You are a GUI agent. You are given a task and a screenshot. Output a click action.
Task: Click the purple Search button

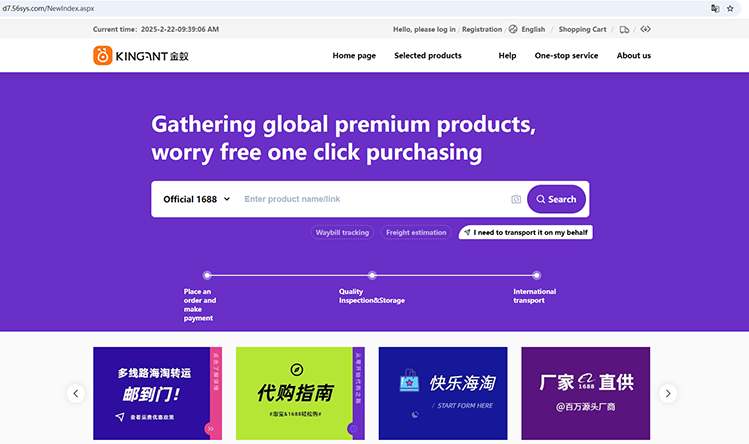556,199
